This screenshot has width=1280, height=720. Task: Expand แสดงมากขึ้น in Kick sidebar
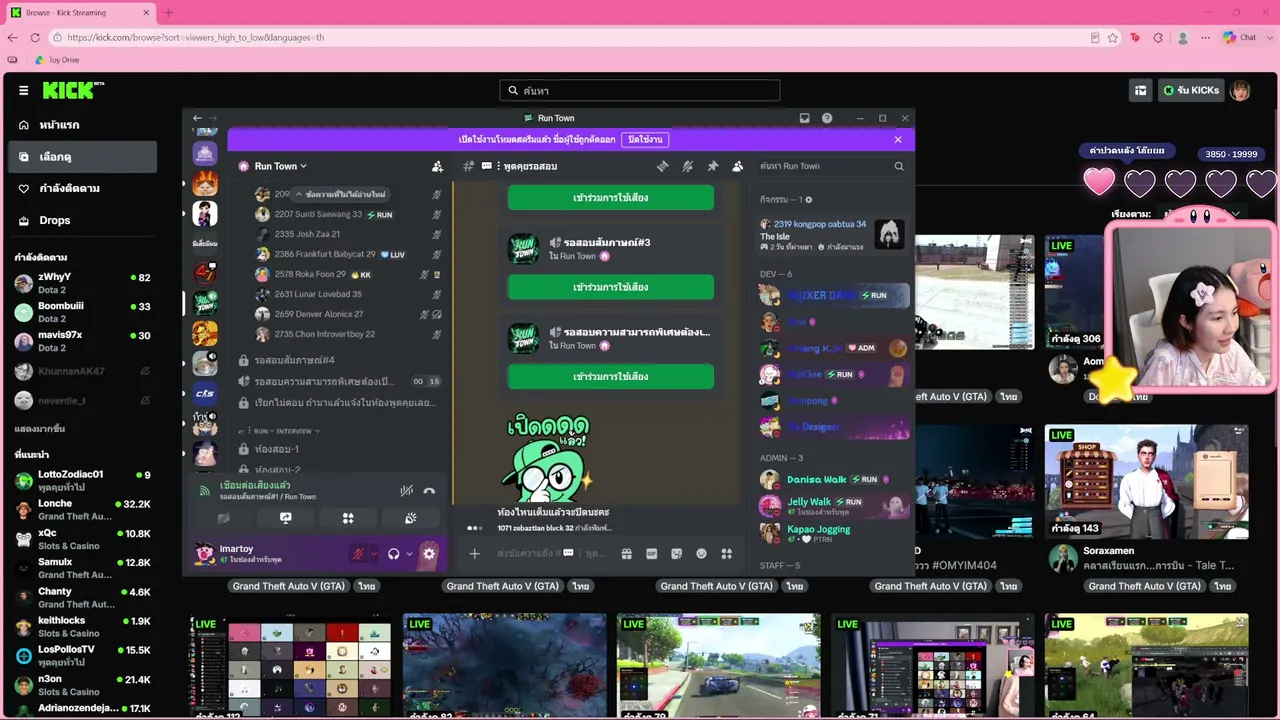pos(40,428)
